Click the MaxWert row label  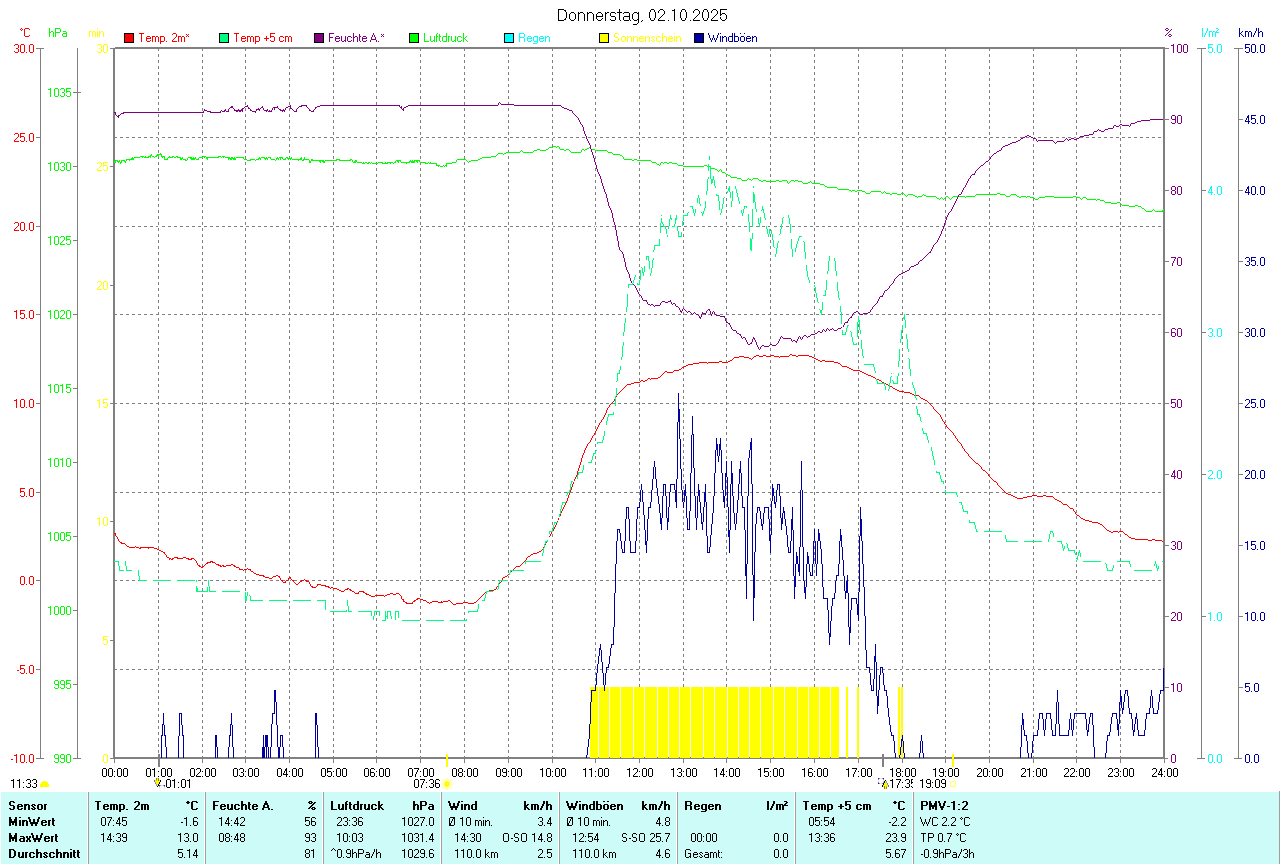point(32,837)
